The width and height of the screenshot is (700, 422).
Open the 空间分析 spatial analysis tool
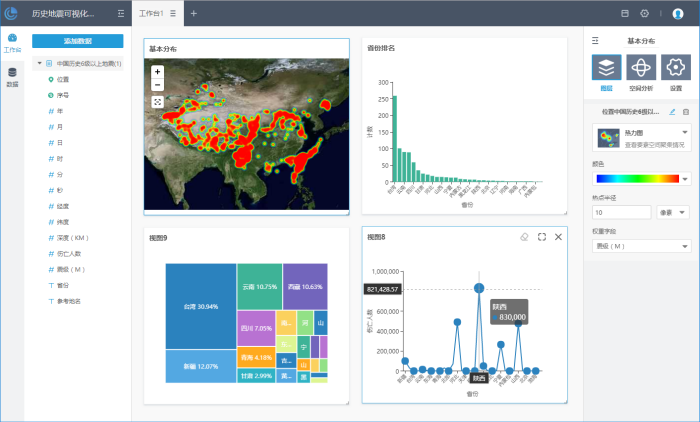pyautogui.click(x=641, y=69)
